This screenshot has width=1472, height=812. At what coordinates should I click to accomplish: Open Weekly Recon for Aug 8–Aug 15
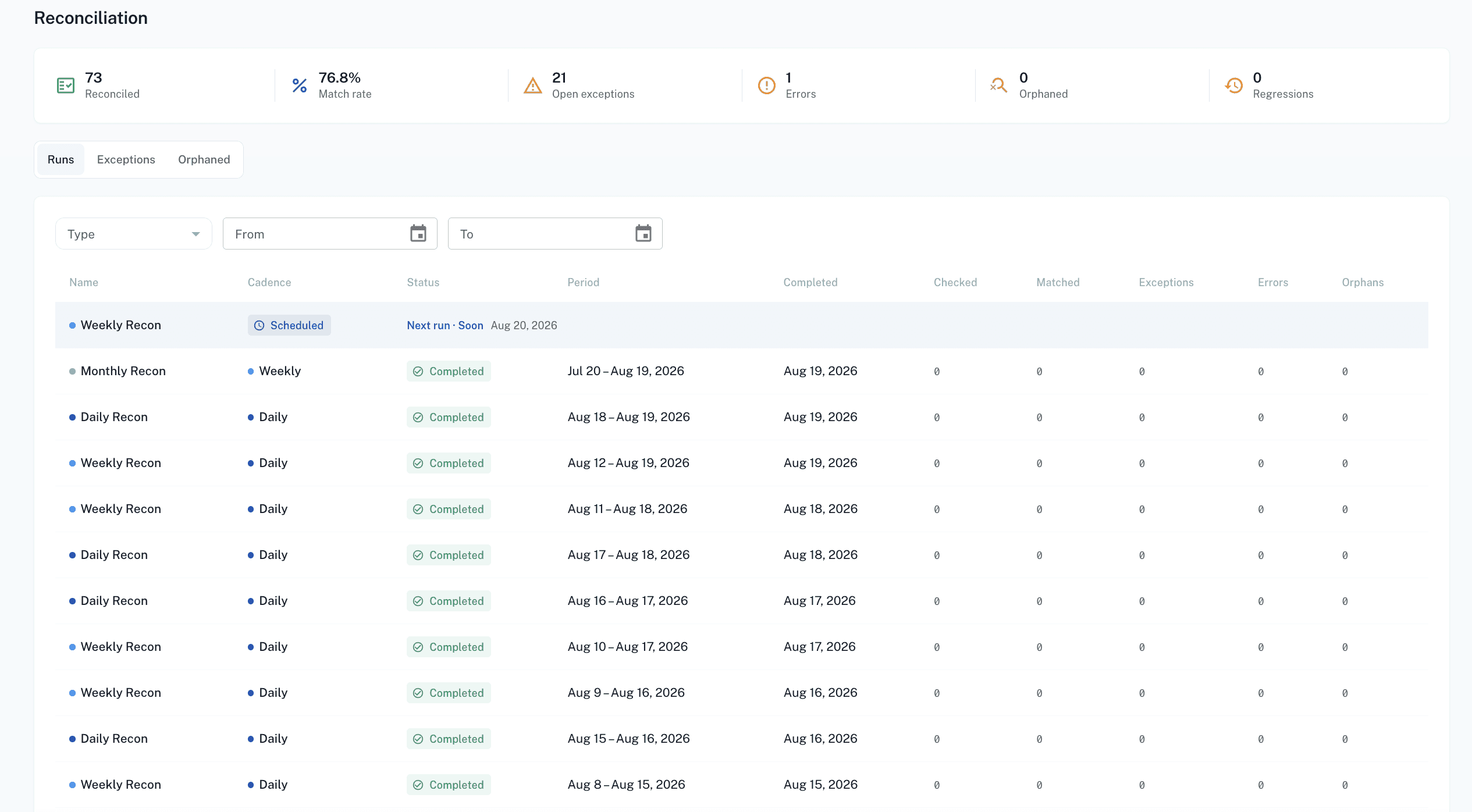pos(742,785)
